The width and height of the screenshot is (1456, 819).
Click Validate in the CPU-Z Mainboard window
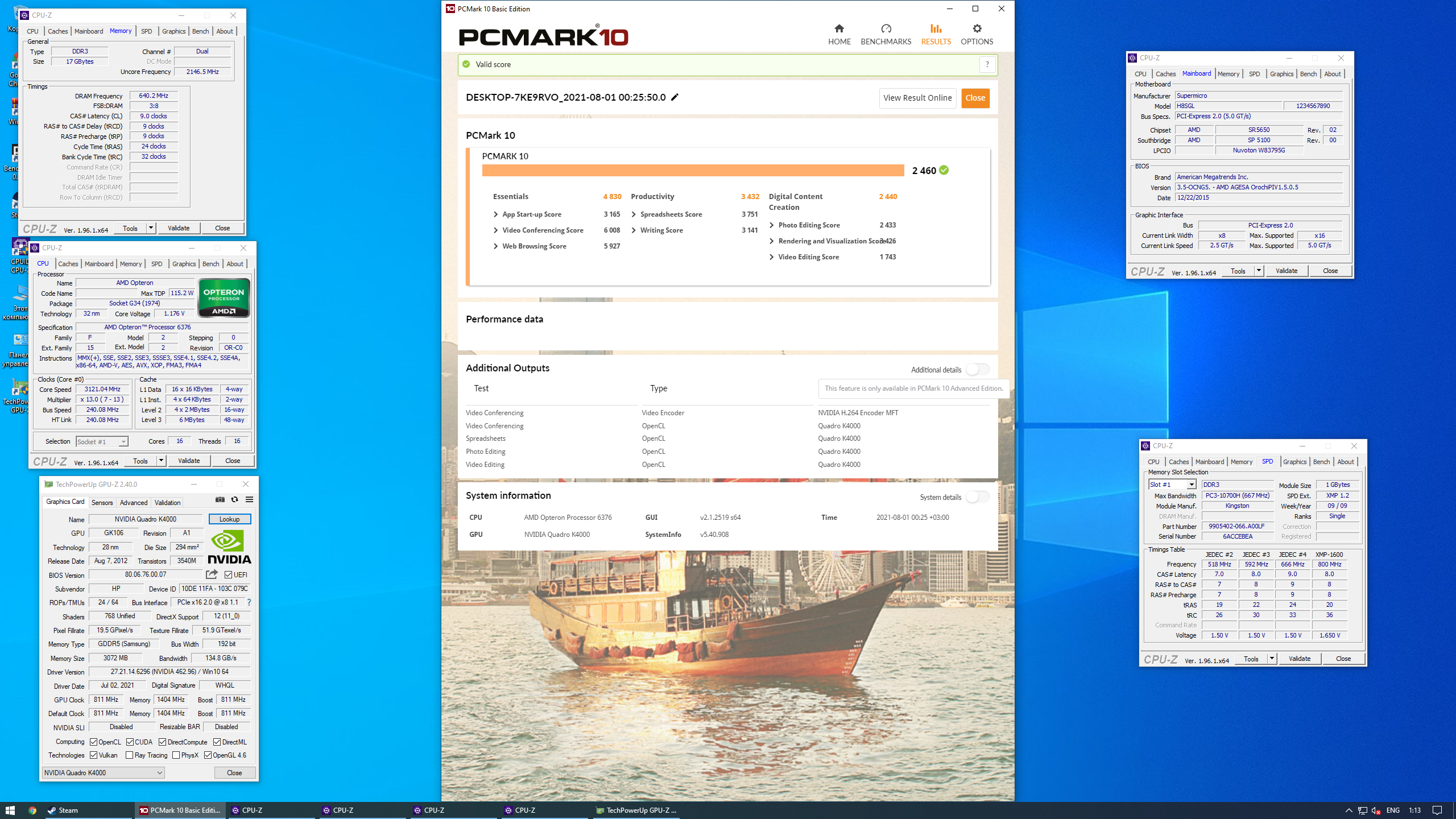coord(1287,271)
